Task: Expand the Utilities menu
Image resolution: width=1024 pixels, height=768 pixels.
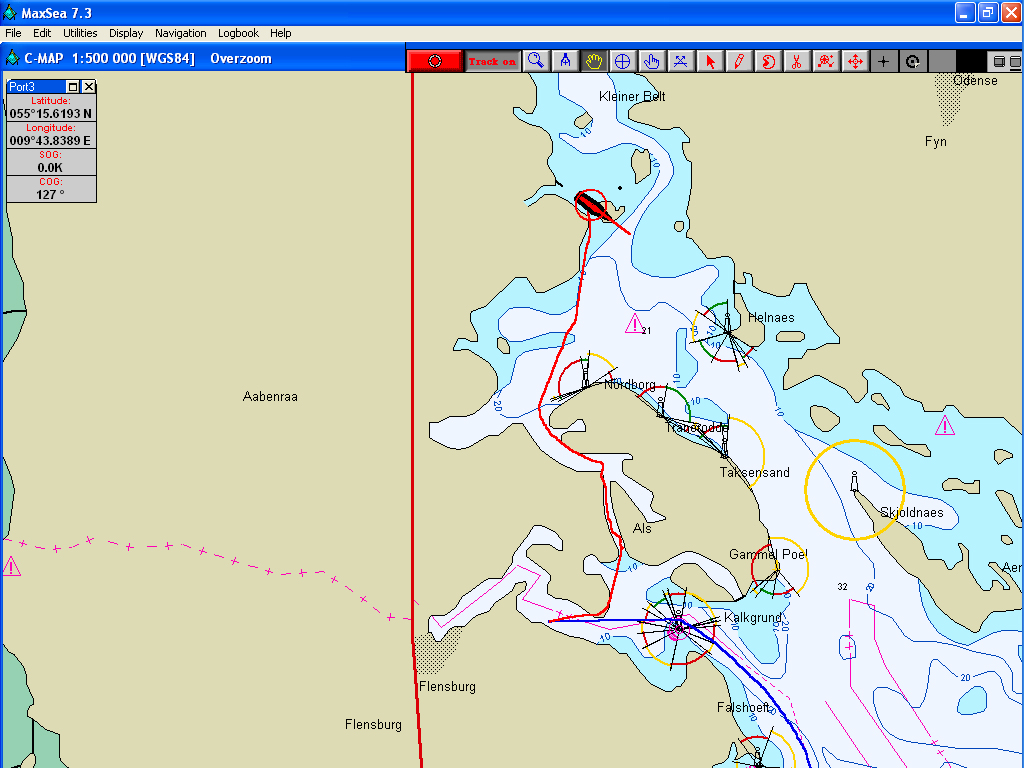Action: pyautogui.click(x=80, y=33)
